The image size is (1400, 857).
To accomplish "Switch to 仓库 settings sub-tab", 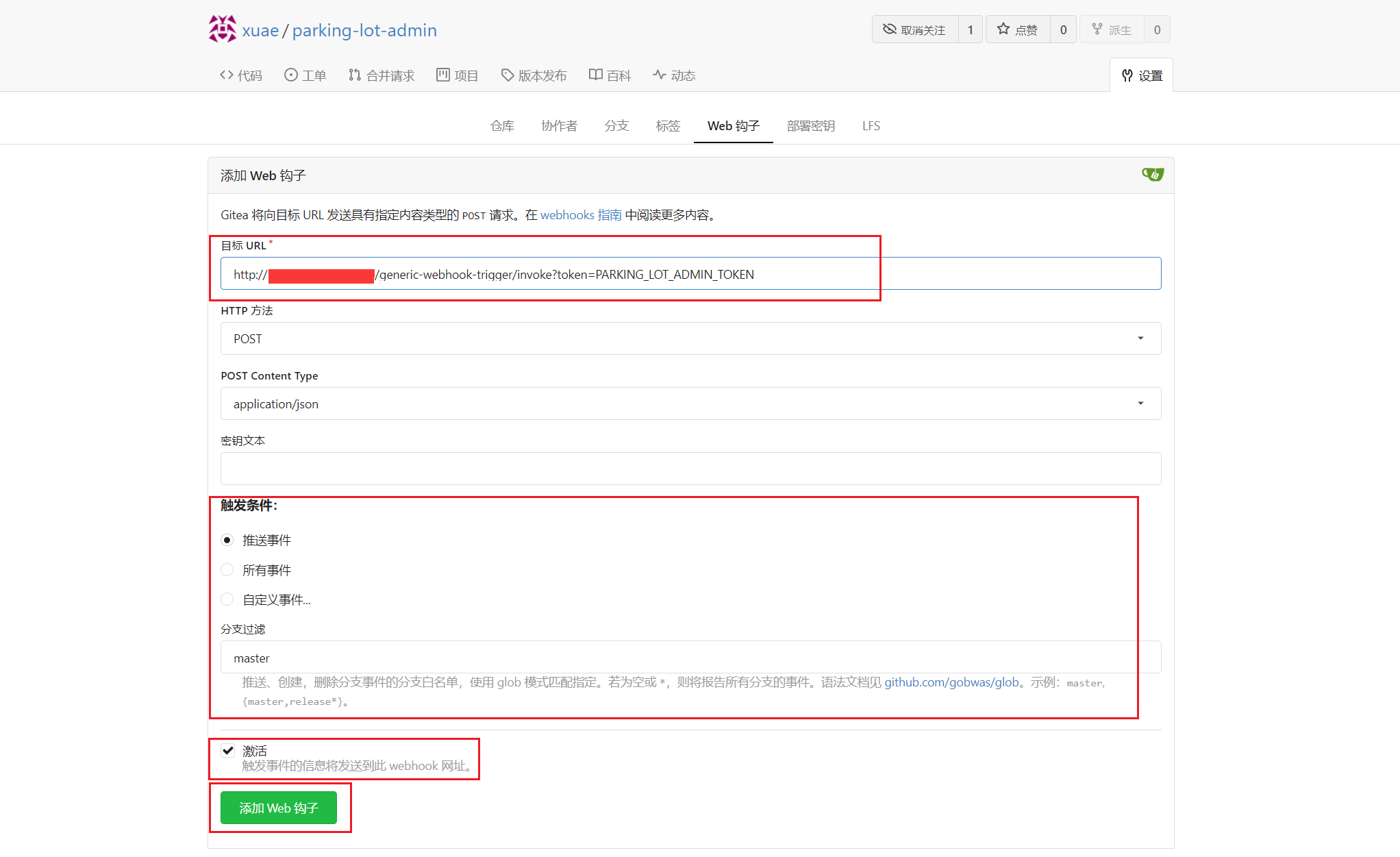I will point(502,126).
